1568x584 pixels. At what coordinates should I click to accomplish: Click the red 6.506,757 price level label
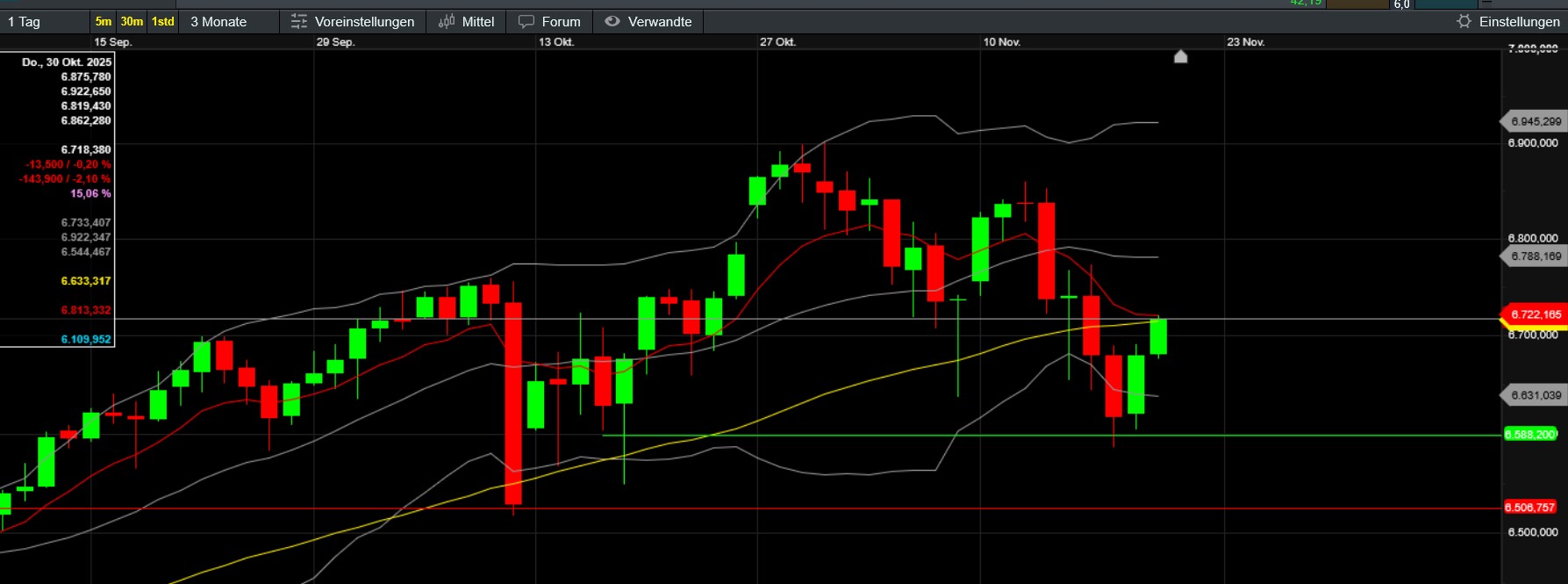click(x=1530, y=508)
